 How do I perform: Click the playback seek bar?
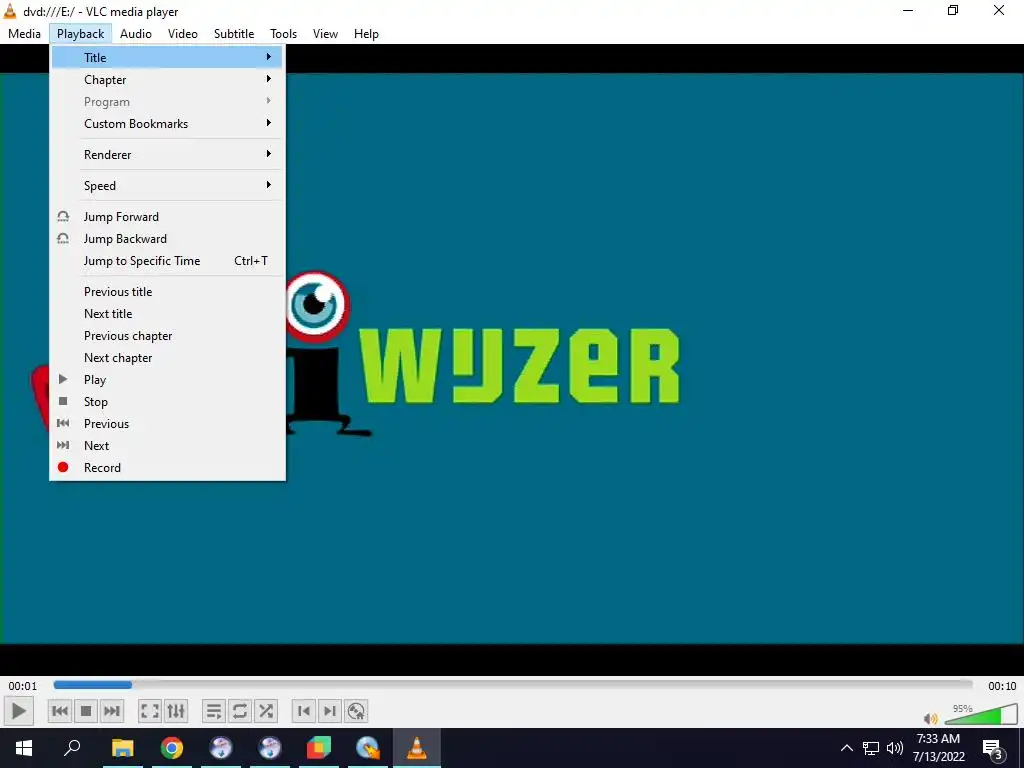click(x=513, y=685)
